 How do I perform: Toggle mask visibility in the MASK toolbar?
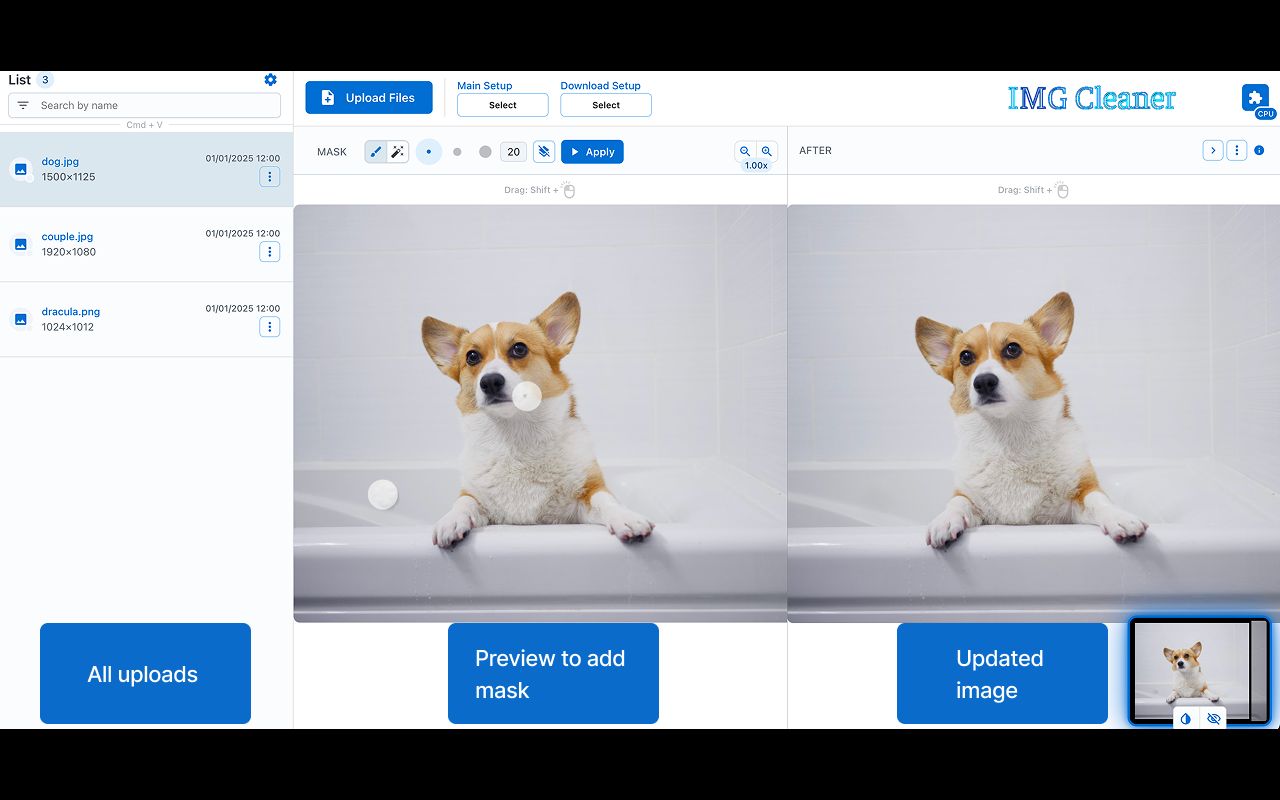point(543,151)
